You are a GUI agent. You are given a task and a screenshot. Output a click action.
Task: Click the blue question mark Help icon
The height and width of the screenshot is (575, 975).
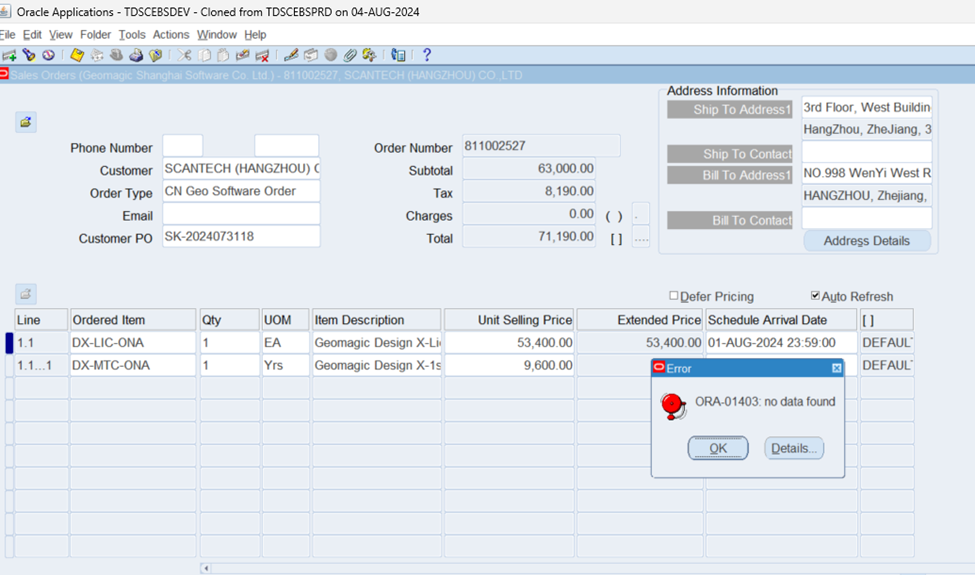coord(427,55)
